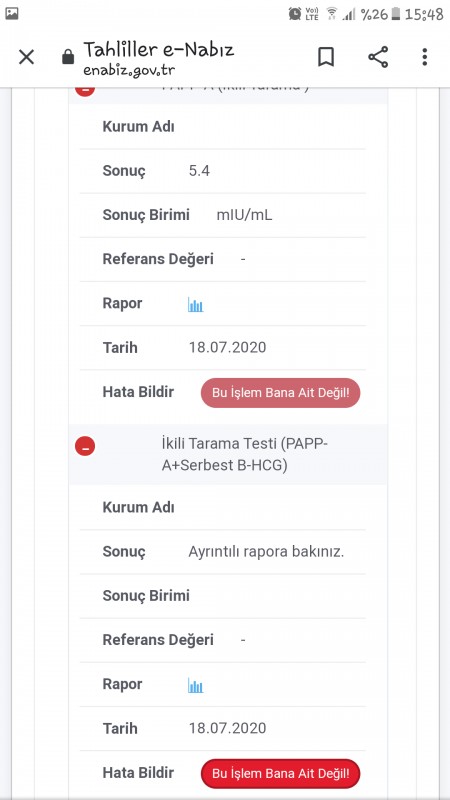Tap the Wi-Fi status icon
The height and width of the screenshot is (800, 450).
tap(332, 14)
